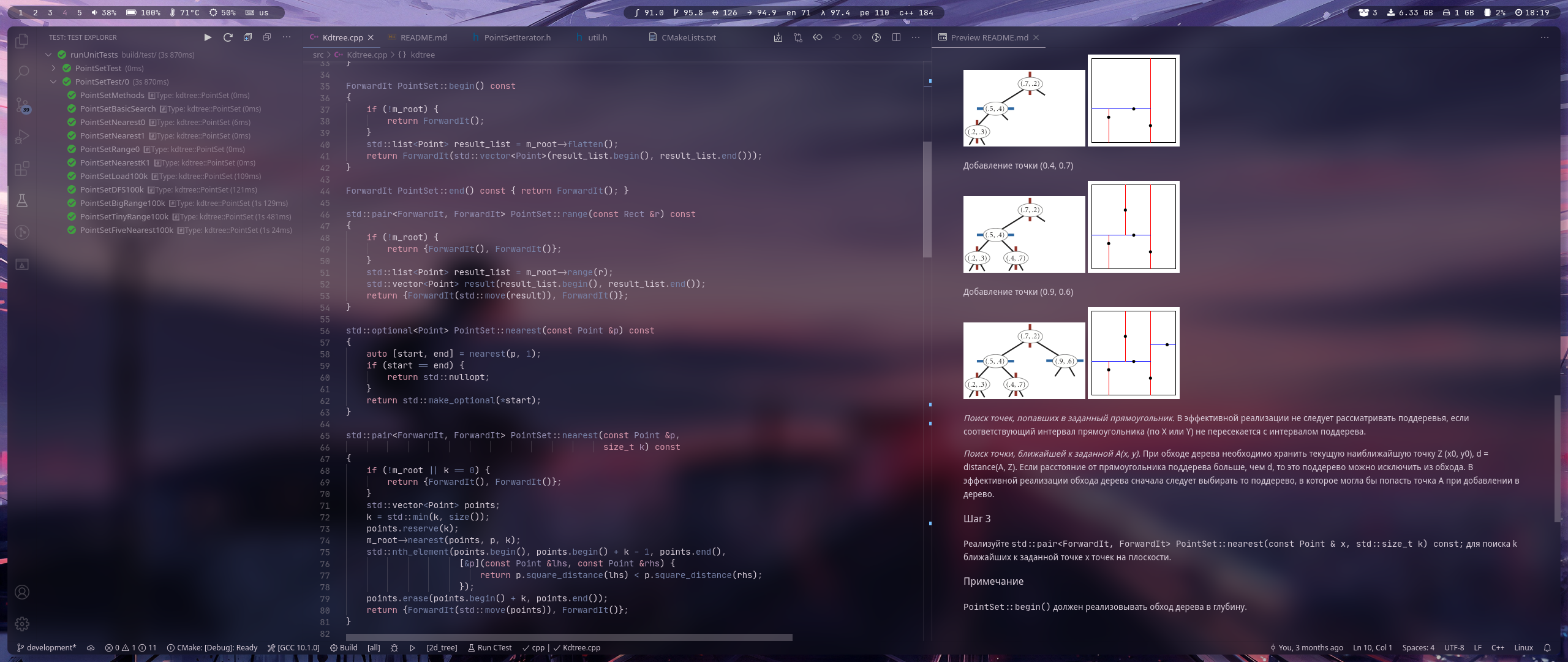Switch to the CMakeLists.txt tab
The image size is (1568, 662).
[x=688, y=37]
